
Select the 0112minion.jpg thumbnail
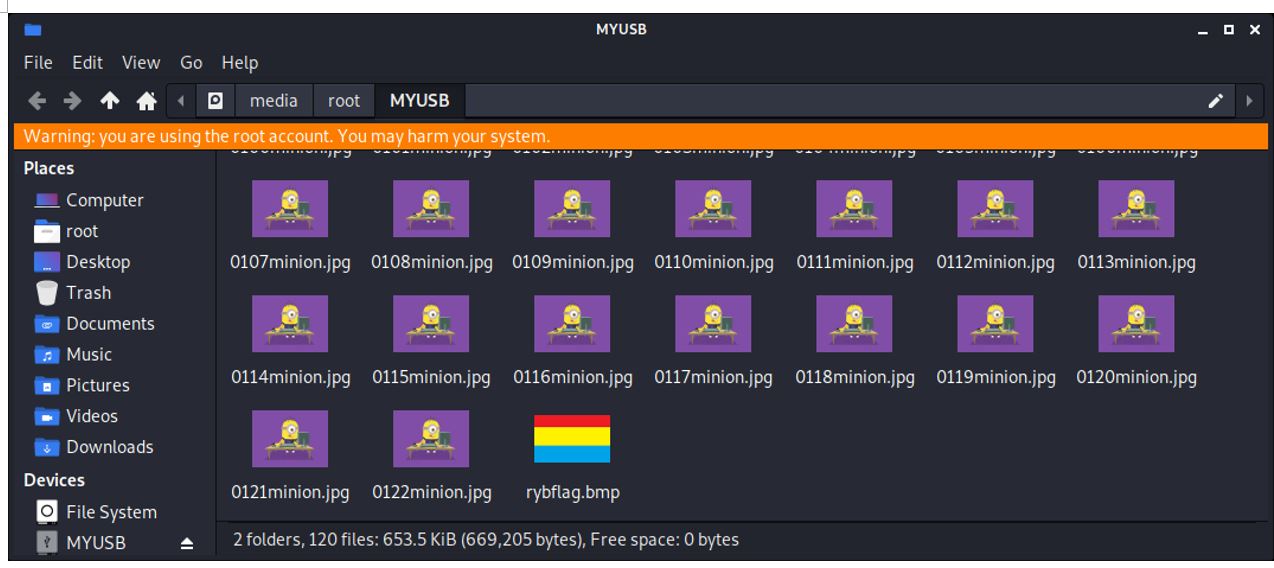point(995,208)
